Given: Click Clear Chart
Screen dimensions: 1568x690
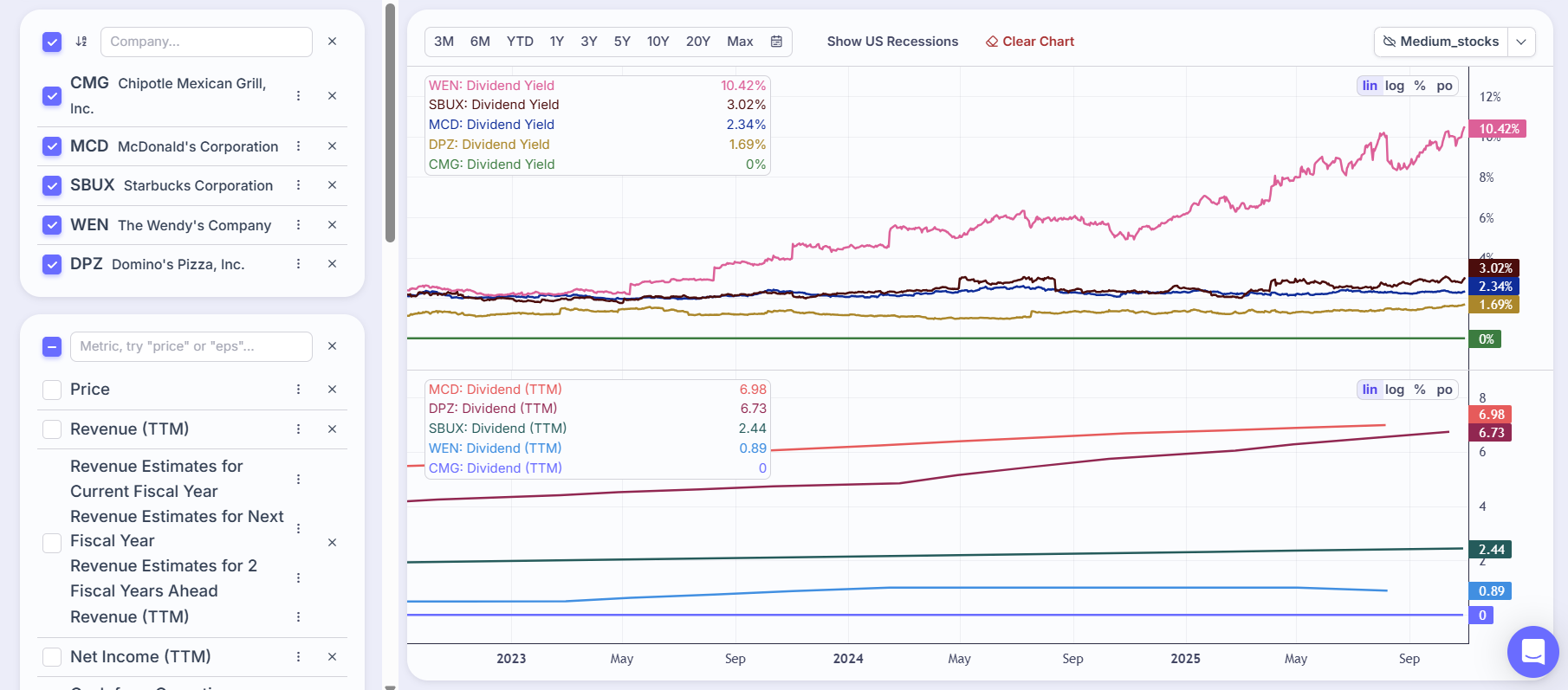Looking at the screenshot, I should coord(1030,42).
